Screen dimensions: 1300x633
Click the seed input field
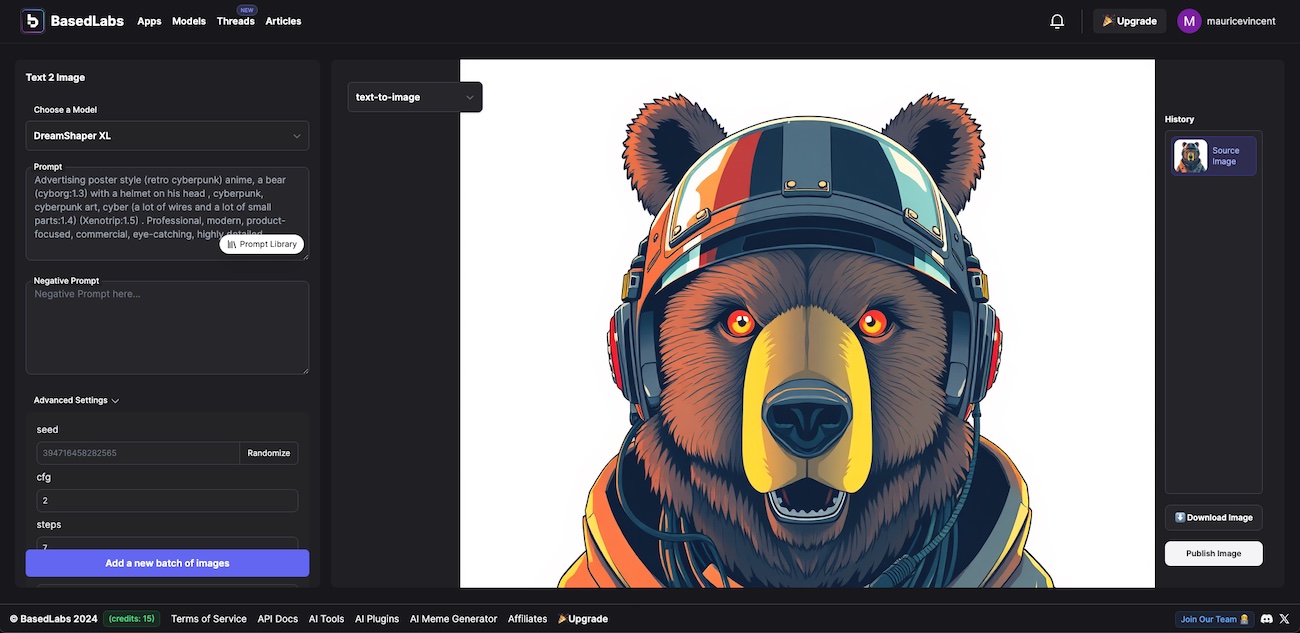click(x=138, y=453)
